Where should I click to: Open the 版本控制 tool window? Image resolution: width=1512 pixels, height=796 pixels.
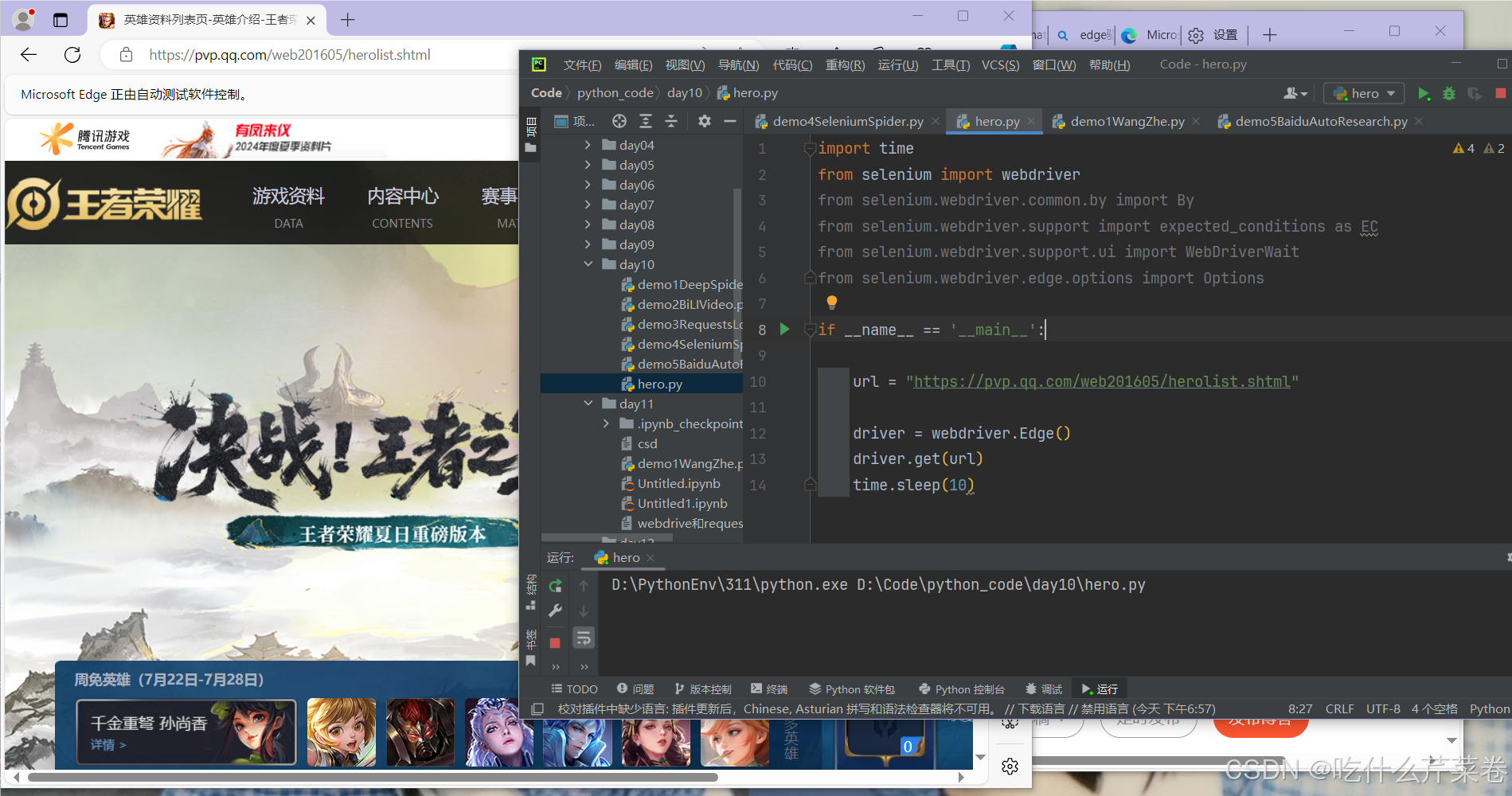[702, 689]
